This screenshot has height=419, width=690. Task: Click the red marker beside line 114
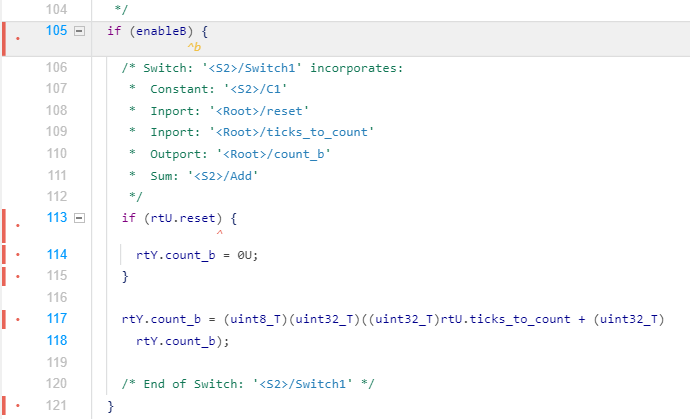point(17,255)
